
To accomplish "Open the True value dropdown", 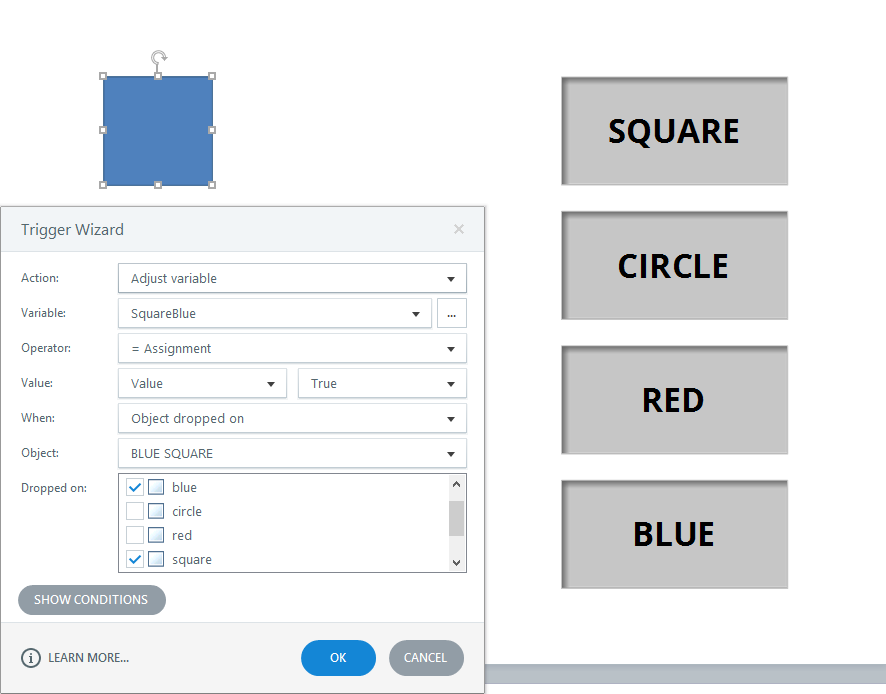I will [x=382, y=384].
